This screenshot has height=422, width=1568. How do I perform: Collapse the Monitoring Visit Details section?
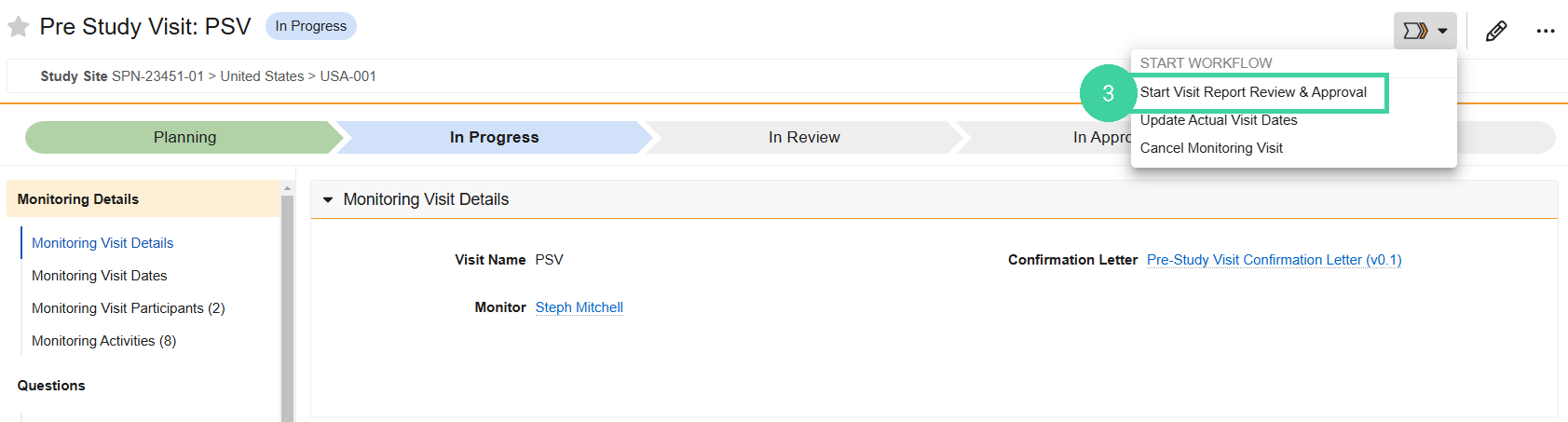328,199
